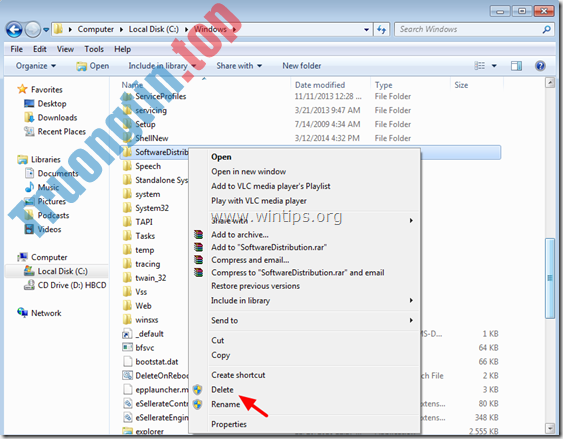Click WinRAR icon beside Add to archive
Viewport: 563px width, 439px height.
[x=199, y=235]
